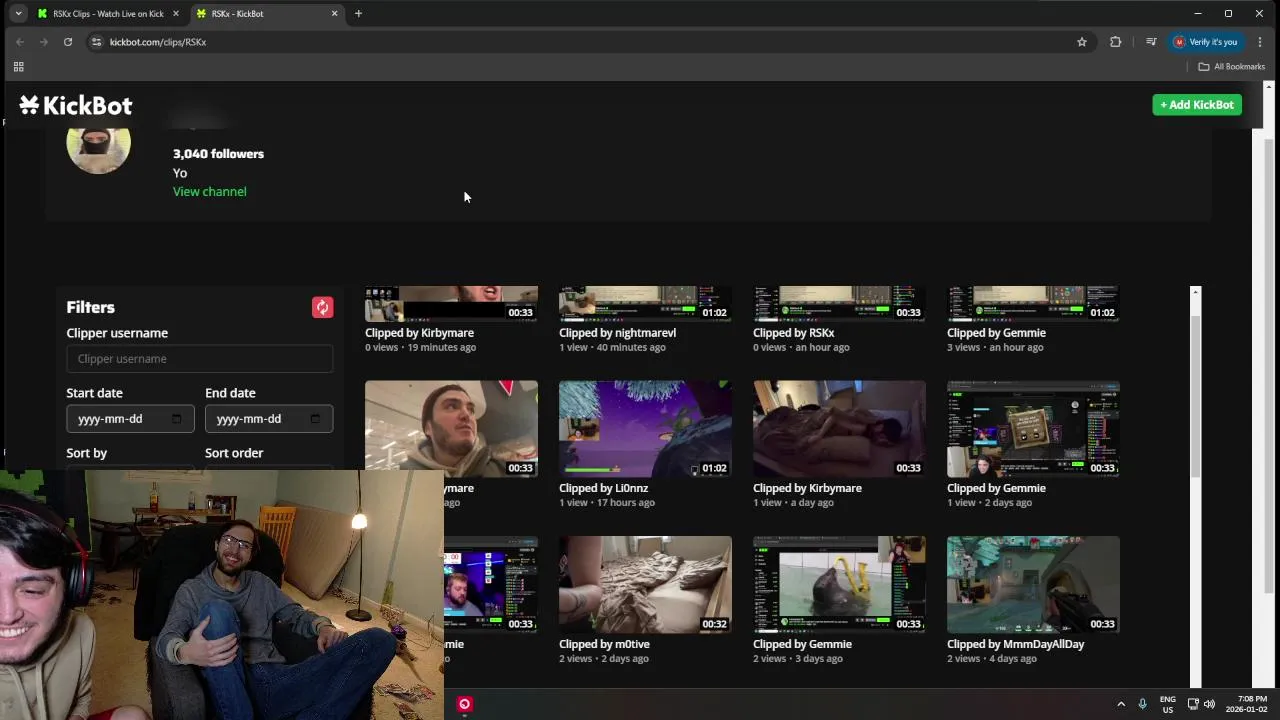Go back with browser back arrow
Viewport: 1280px width, 720px height.
[20, 42]
